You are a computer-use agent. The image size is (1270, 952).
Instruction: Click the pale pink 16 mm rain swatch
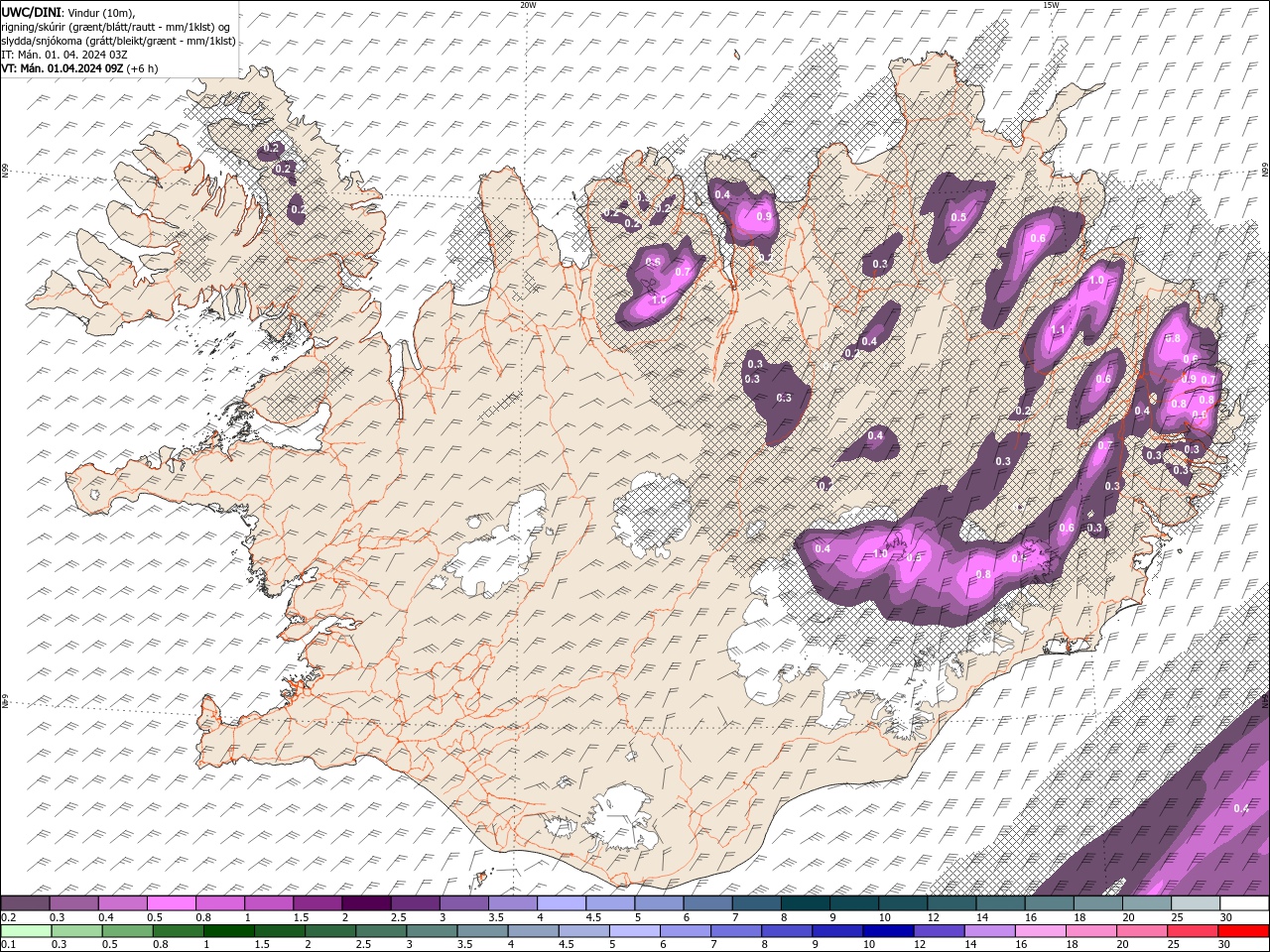click(1039, 931)
